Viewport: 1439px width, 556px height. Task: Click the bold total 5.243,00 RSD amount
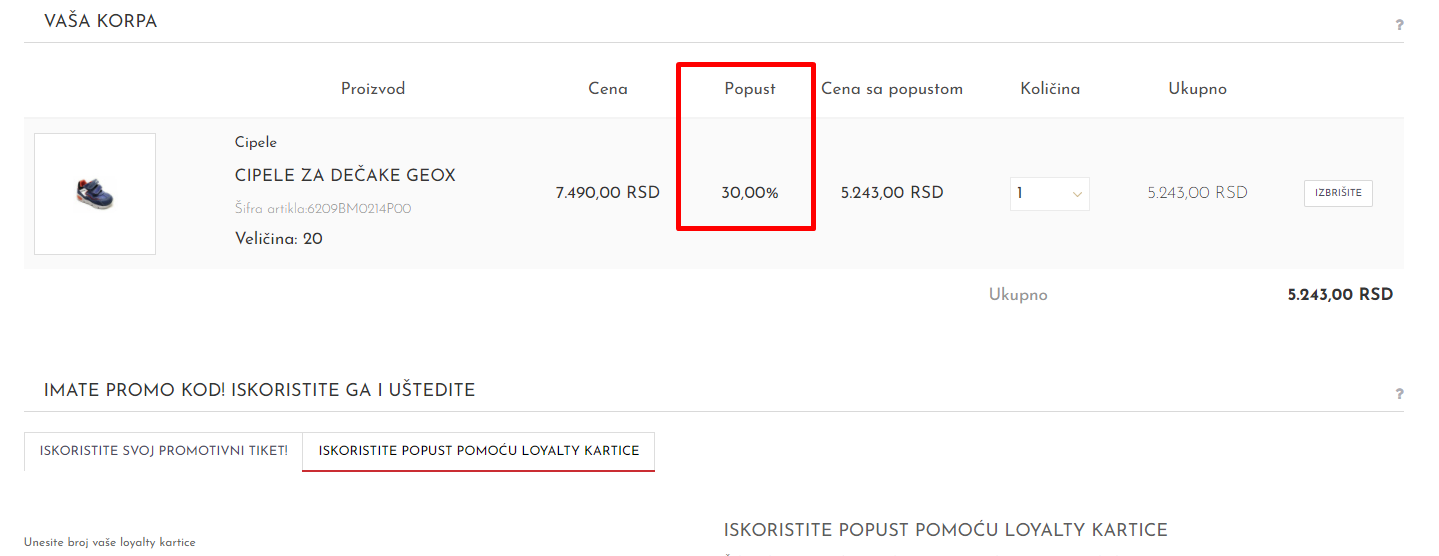pos(1340,295)
